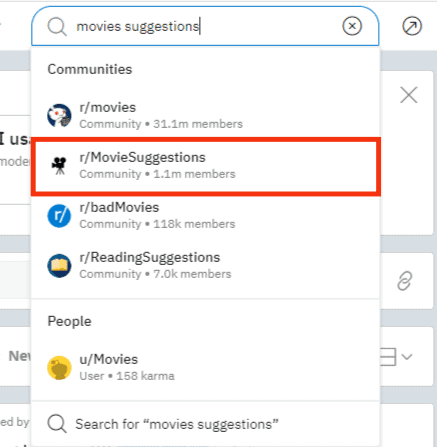Click the chain link icon on the right

point(405,281)
